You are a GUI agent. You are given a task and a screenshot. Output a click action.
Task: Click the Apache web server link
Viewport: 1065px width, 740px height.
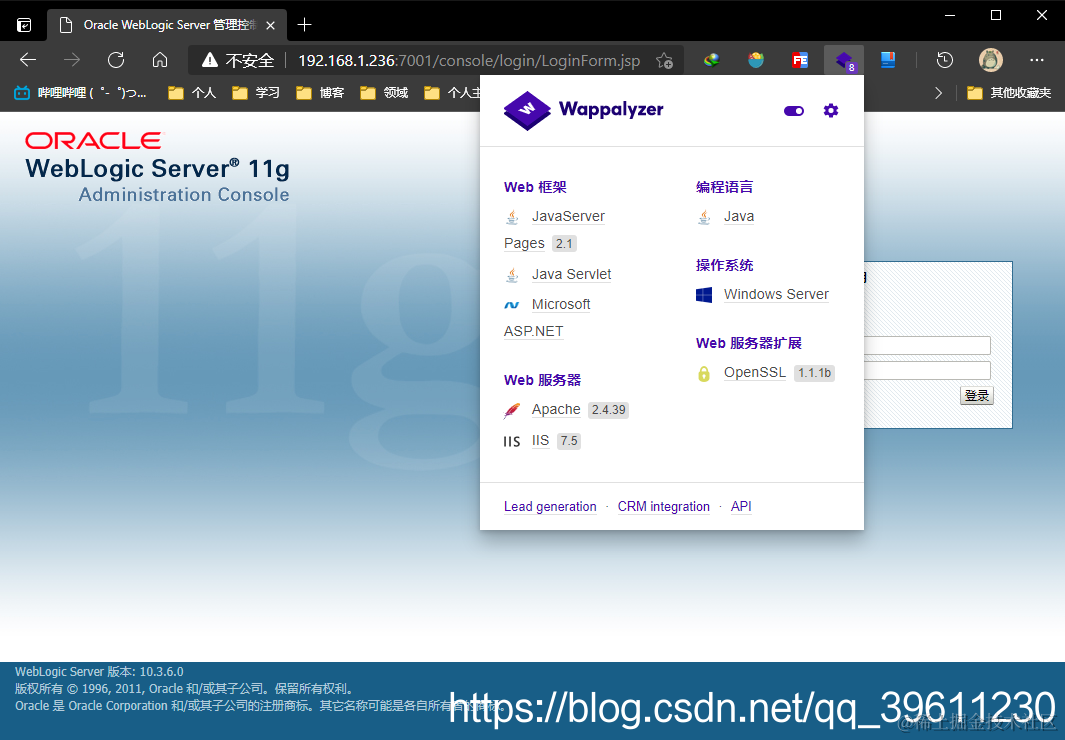point(556,409)
